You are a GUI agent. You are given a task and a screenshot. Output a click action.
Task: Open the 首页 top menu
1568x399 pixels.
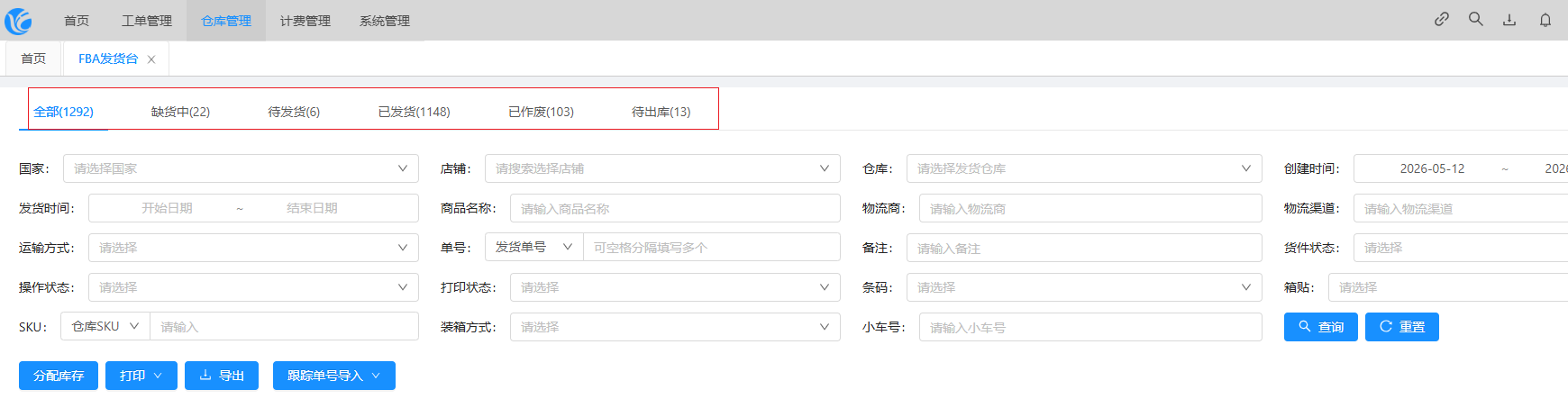tap(77, 21)
